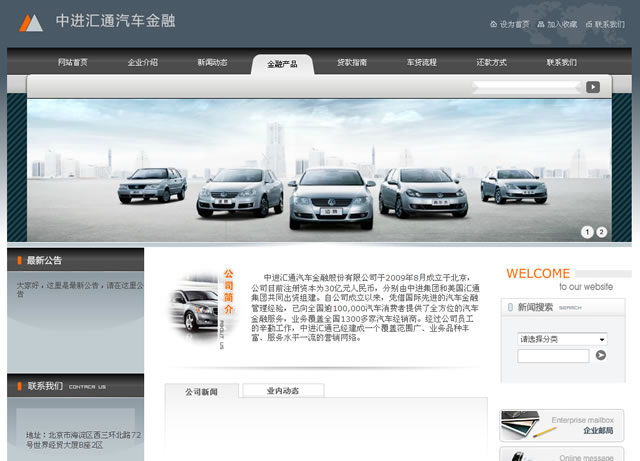Open the Online message banner
The image size is (640, 461).
(x=561, y=455)
